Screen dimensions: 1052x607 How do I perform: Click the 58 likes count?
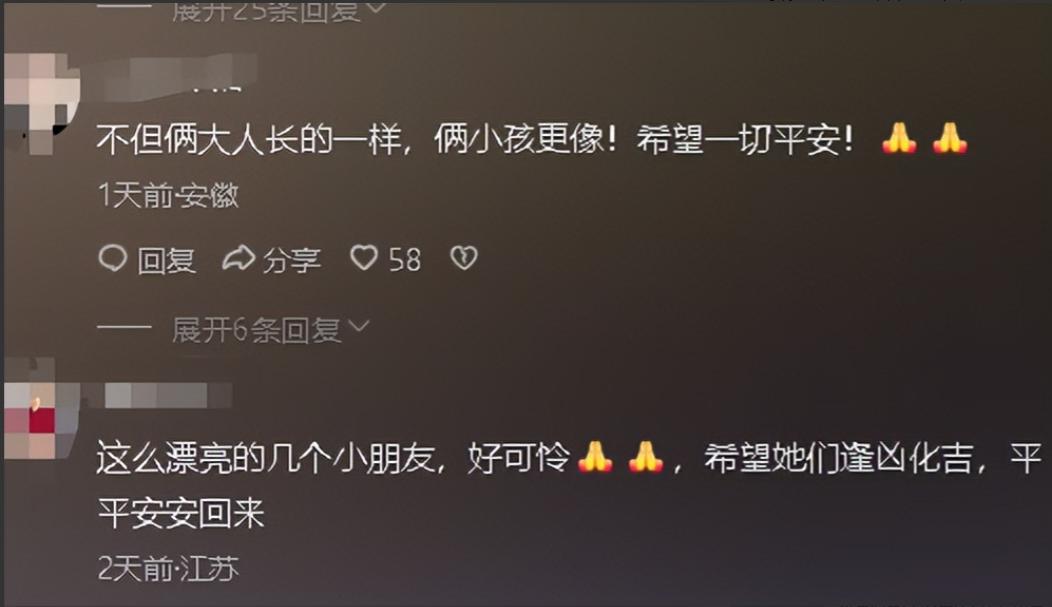(405, 260)
